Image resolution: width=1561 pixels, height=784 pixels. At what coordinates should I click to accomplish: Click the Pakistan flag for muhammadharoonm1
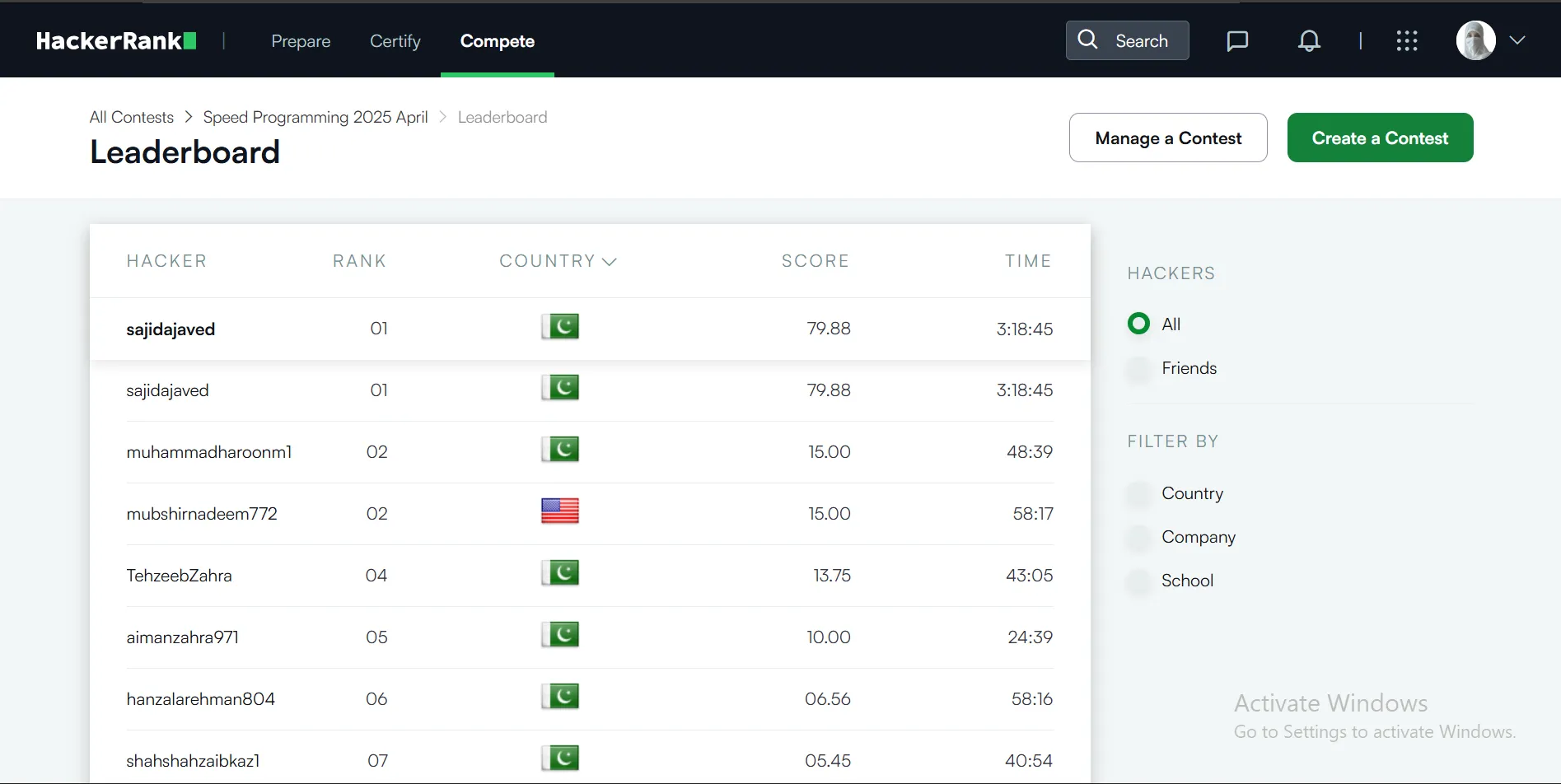[560, 450]
